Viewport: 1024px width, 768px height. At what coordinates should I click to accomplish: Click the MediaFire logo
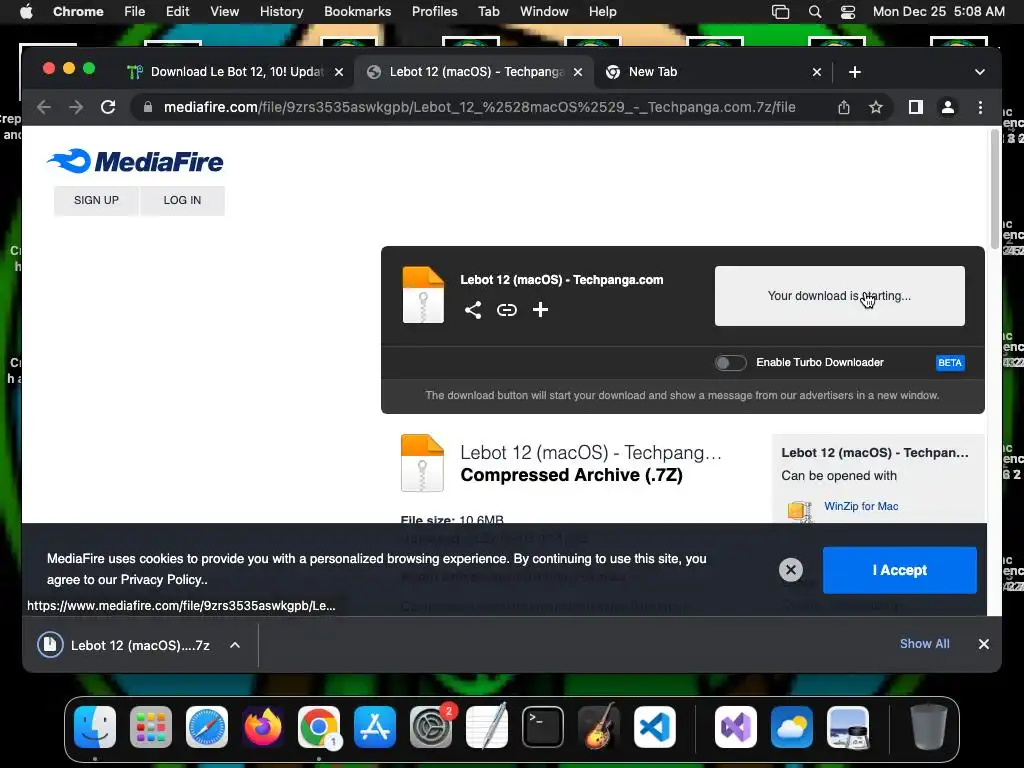pyautogui.click(x=135, y=161)
